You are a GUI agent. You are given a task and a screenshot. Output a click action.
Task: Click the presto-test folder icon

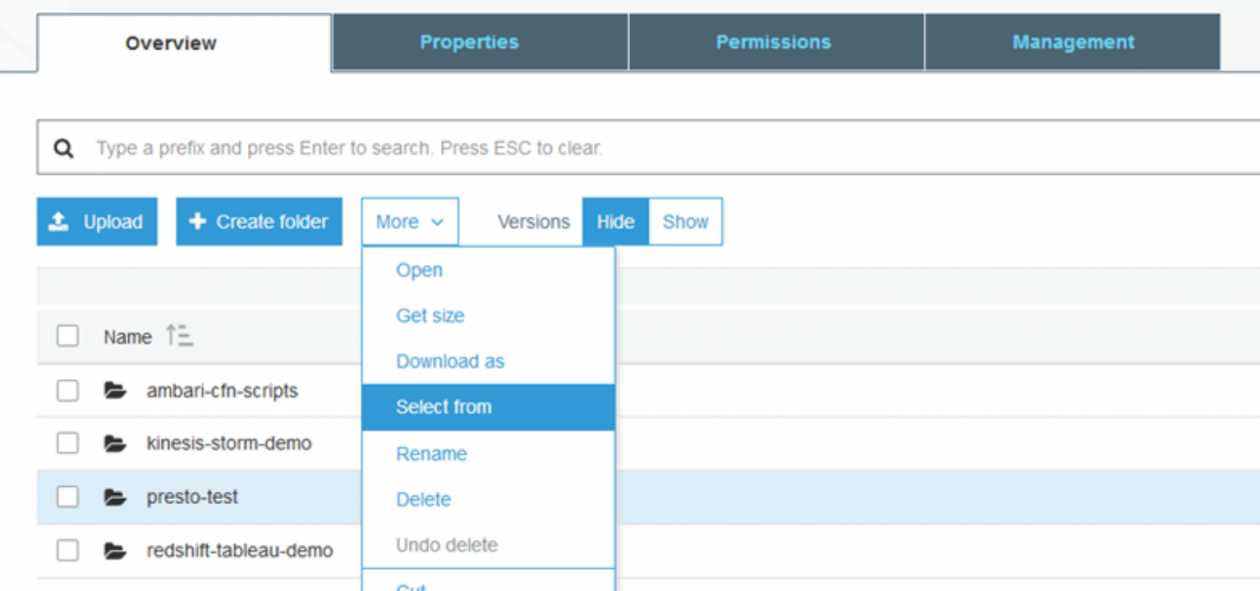[115, 497]
